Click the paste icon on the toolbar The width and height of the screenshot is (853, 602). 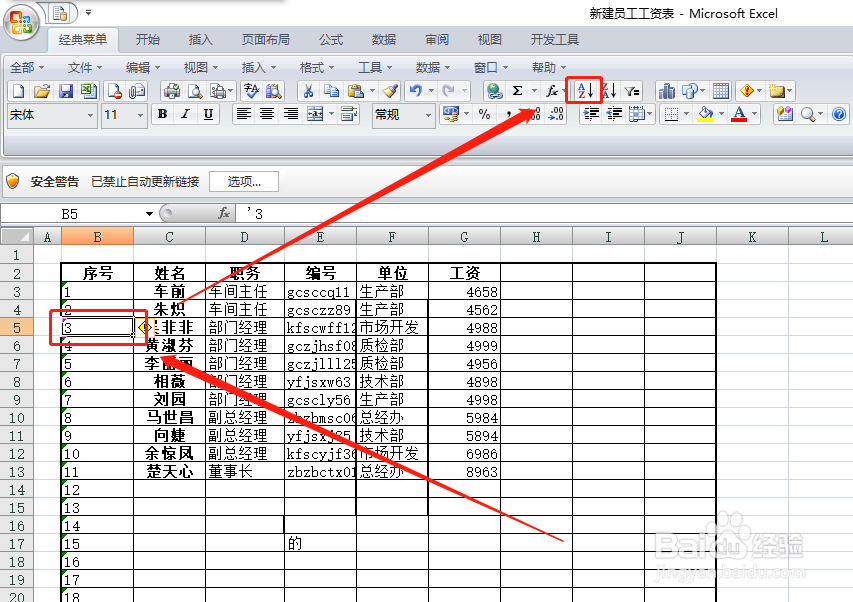tap(357, 91)
